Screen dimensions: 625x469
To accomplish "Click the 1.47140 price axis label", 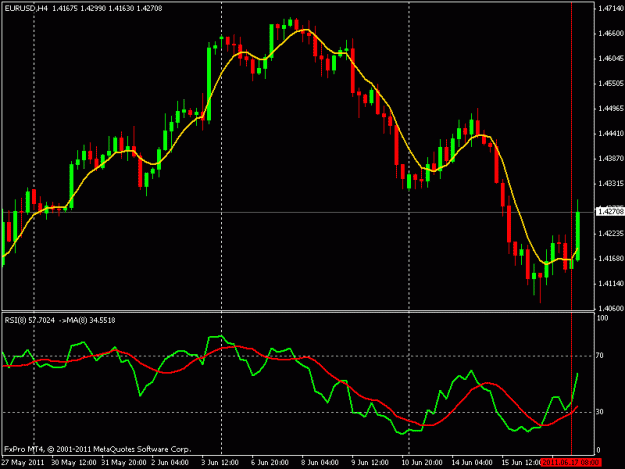I will (x=611, y=8).
